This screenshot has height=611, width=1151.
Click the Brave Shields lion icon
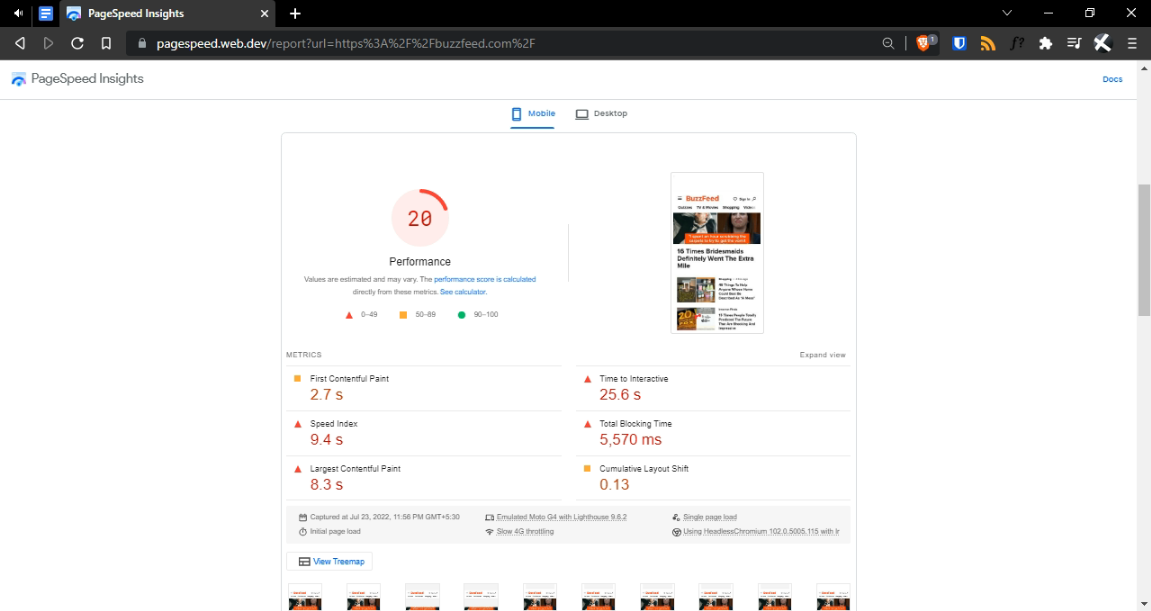[x=923, y=43]
